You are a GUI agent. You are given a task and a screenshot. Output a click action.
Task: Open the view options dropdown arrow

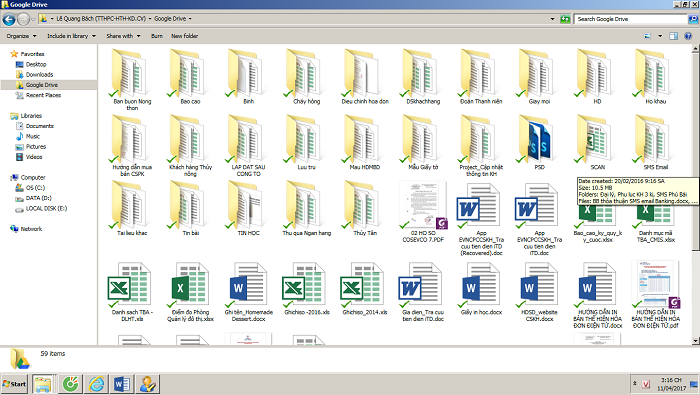tap(660, 36)
